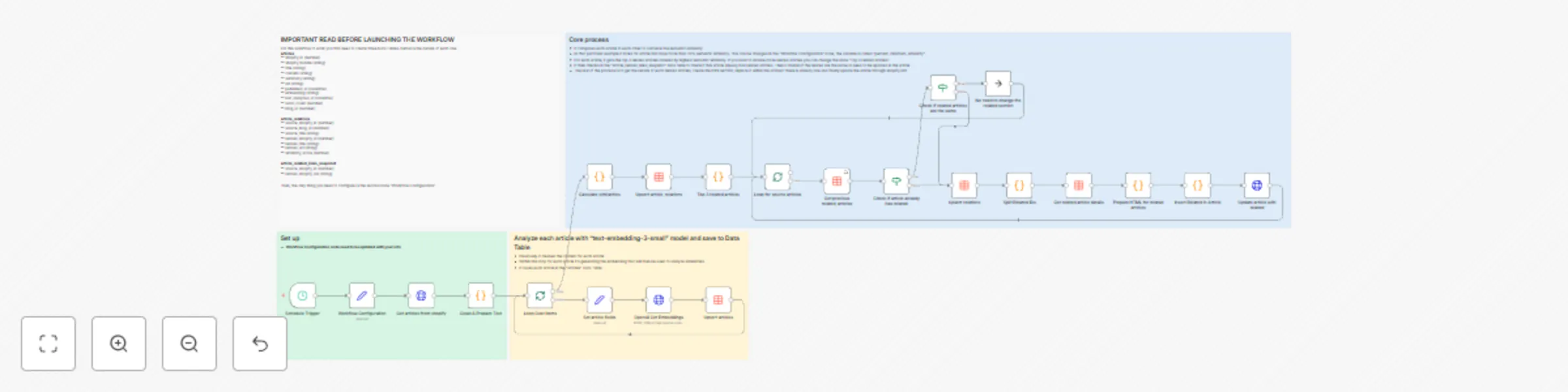Zoom in on the workflow canvas
The image size is (1568, 392).
pos(119,344)
